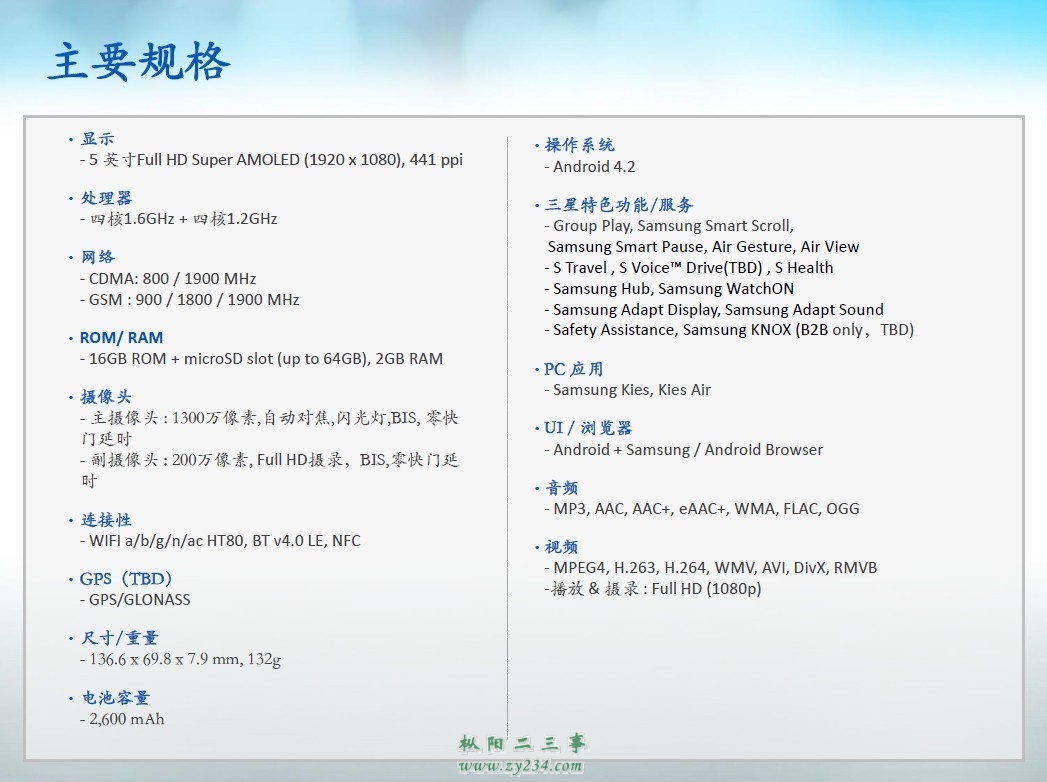Select the 电池容量 heading
Image resolution: width=1047 pixels, height=782 pixels.
tap(116, 698)
